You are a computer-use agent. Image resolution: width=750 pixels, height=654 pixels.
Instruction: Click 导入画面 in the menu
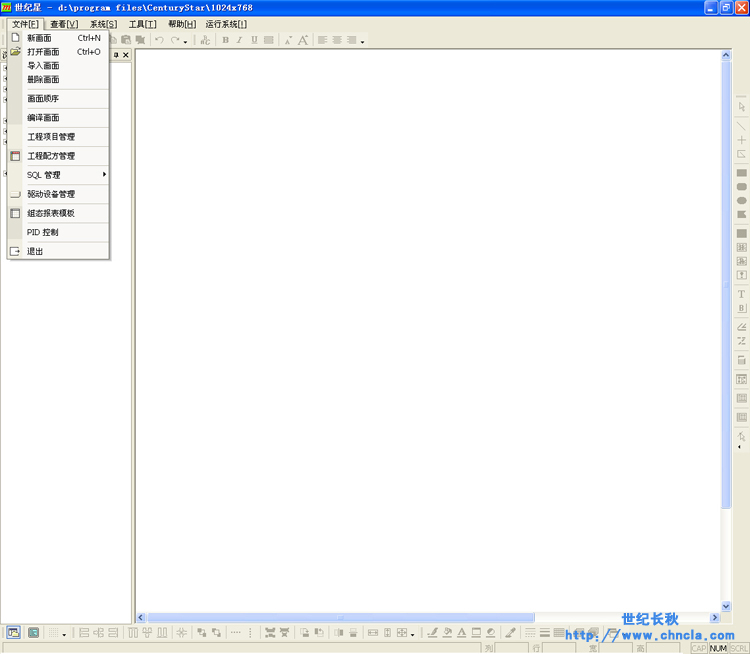coord(58,66)
